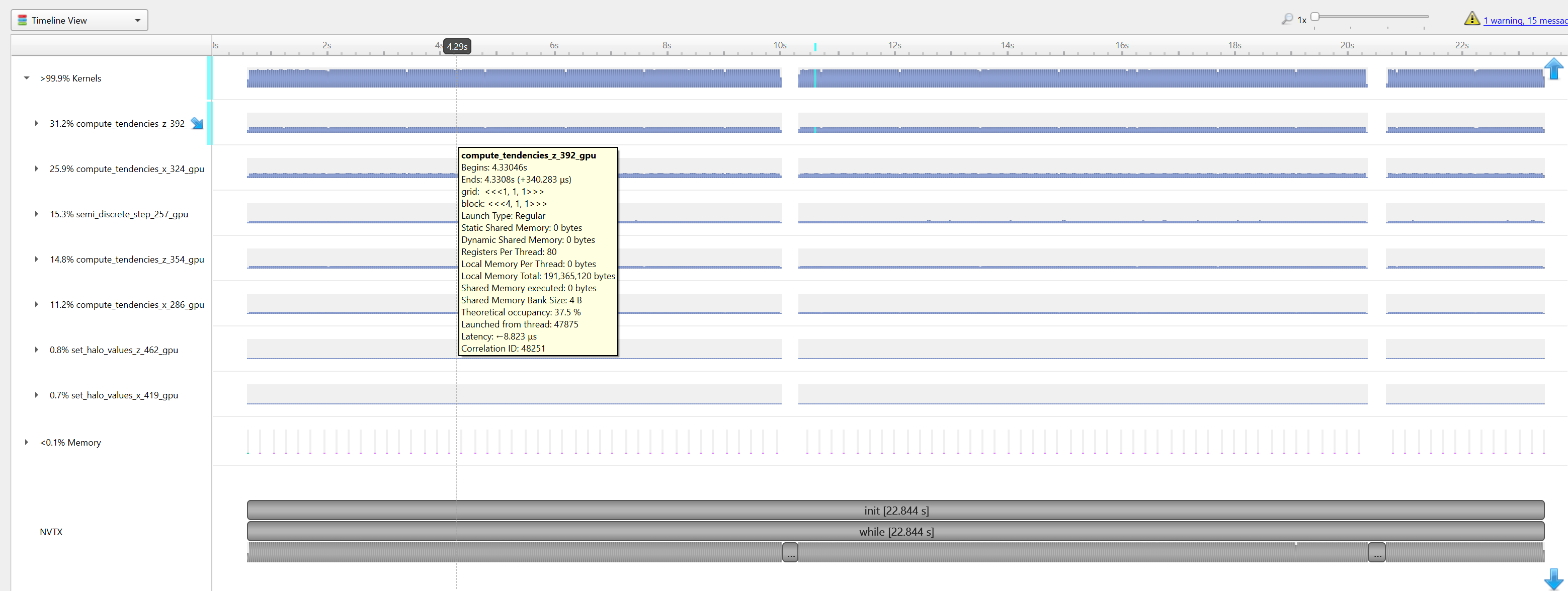Image resolution: width=1568 pixels, height=591 pixels.
Task: Expand the <0.1% Memory row
Action: point(27,443)
